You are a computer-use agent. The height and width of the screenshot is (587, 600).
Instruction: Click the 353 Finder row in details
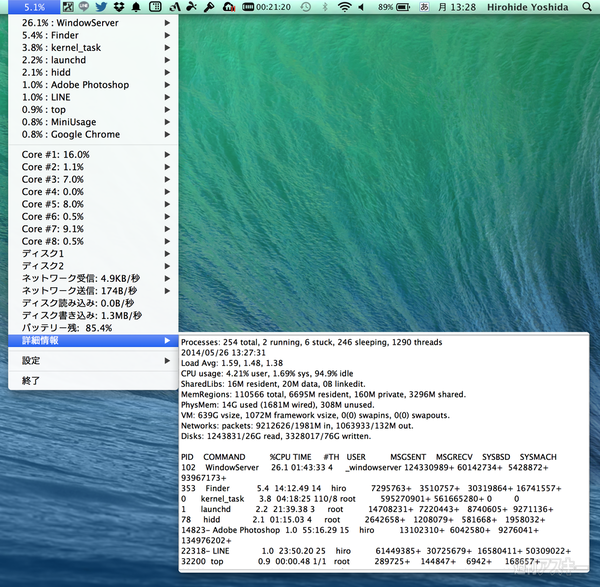pos(371,488)
